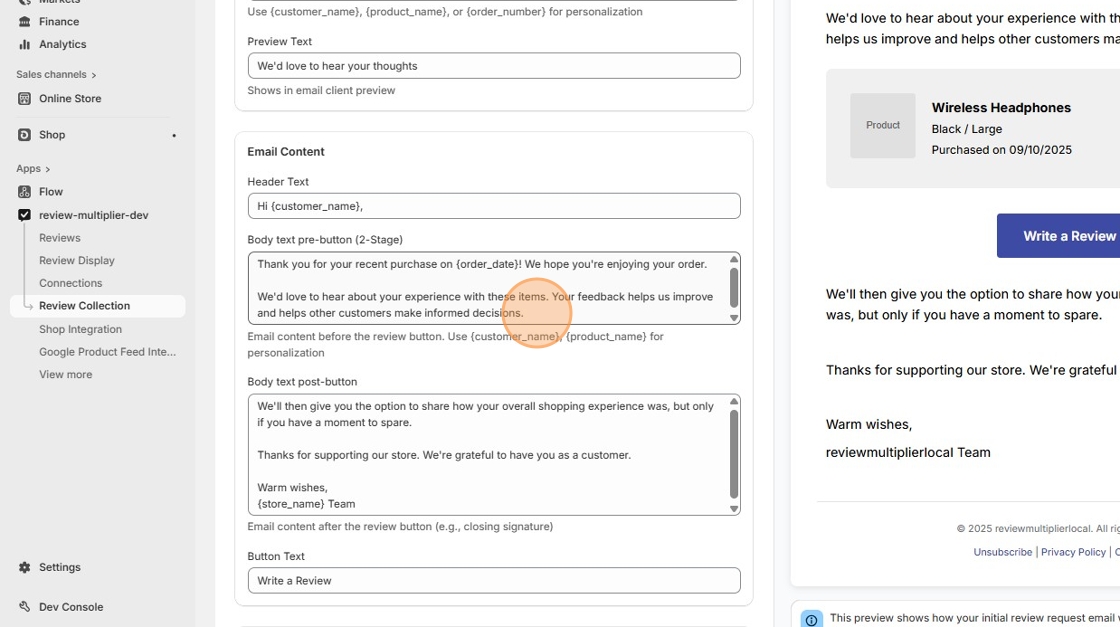Click post-button textarea scroll down arrow

(734, 508)
